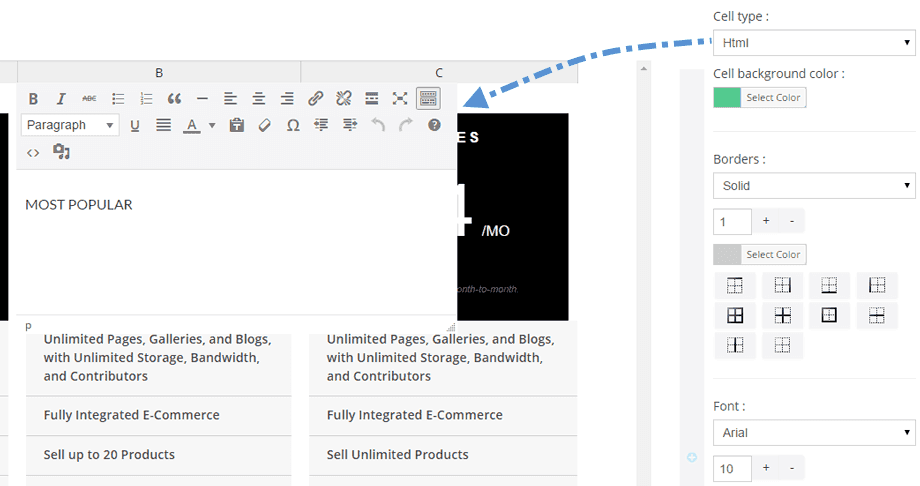Click the insert link icon
Screen dimensions: 920x486
coord(315,98)
